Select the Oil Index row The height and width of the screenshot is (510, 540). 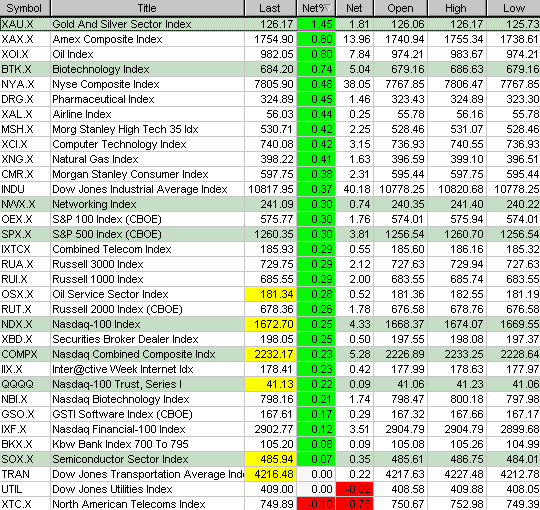tap(270, 54)
